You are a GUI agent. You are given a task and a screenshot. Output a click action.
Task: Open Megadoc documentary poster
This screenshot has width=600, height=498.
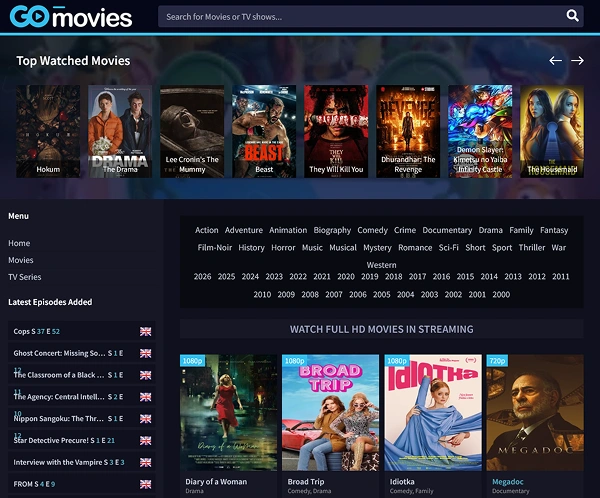pyautogui.click(x=535, y=413)
